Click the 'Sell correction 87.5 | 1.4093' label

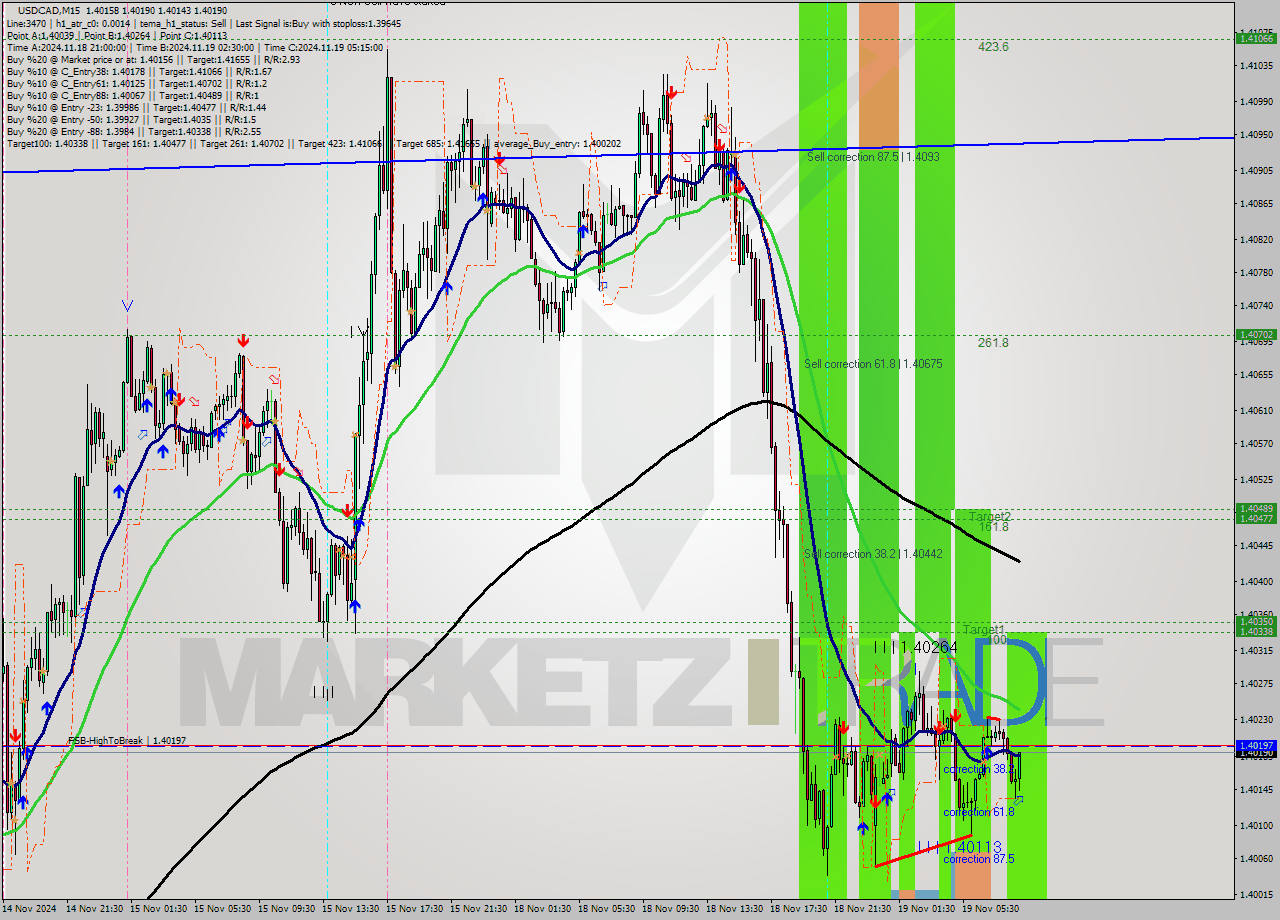[873, 157]
